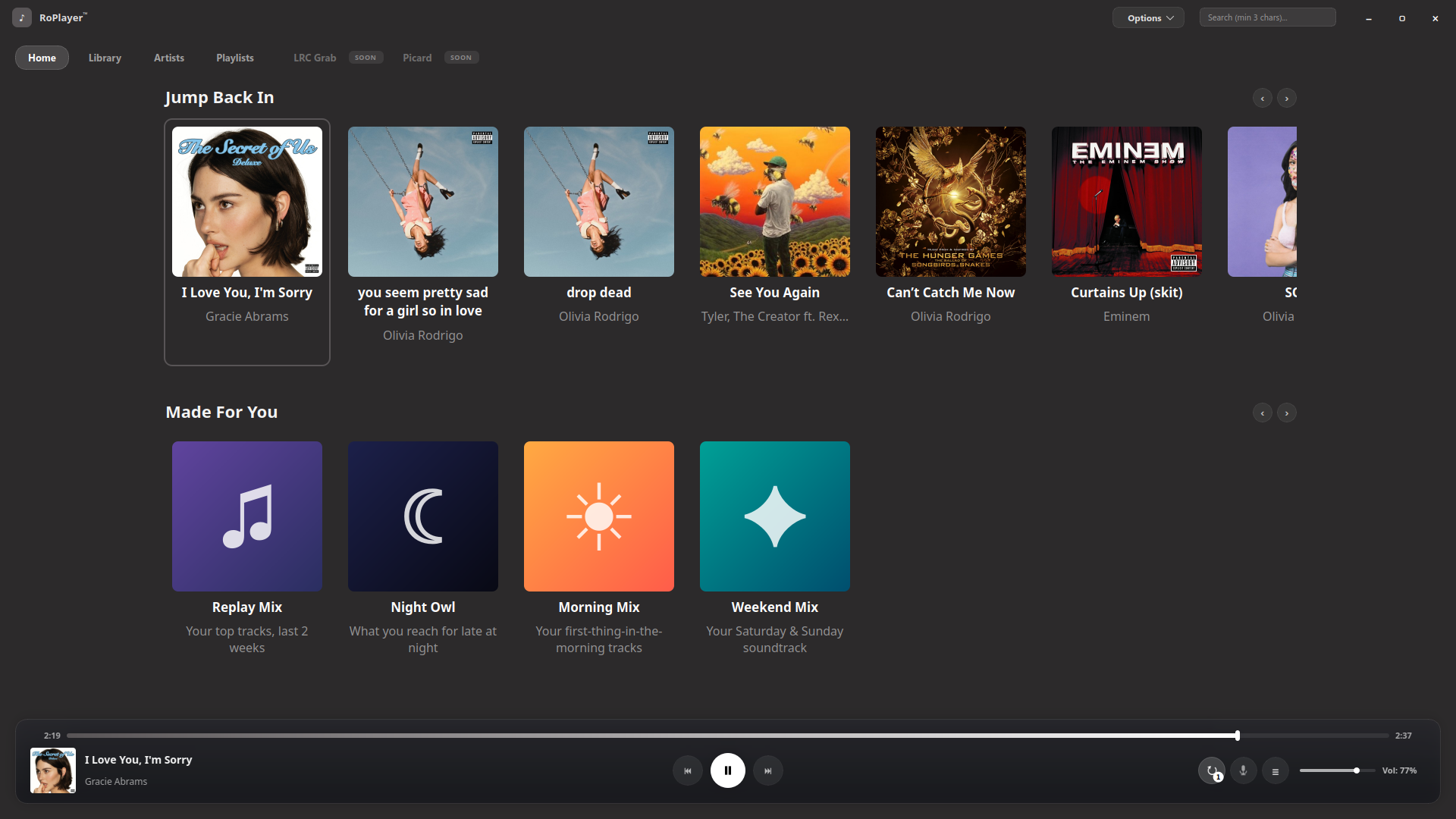Open the Morning Mix sun tile
Screen dimensions: 1456x819
pos(599,516)
